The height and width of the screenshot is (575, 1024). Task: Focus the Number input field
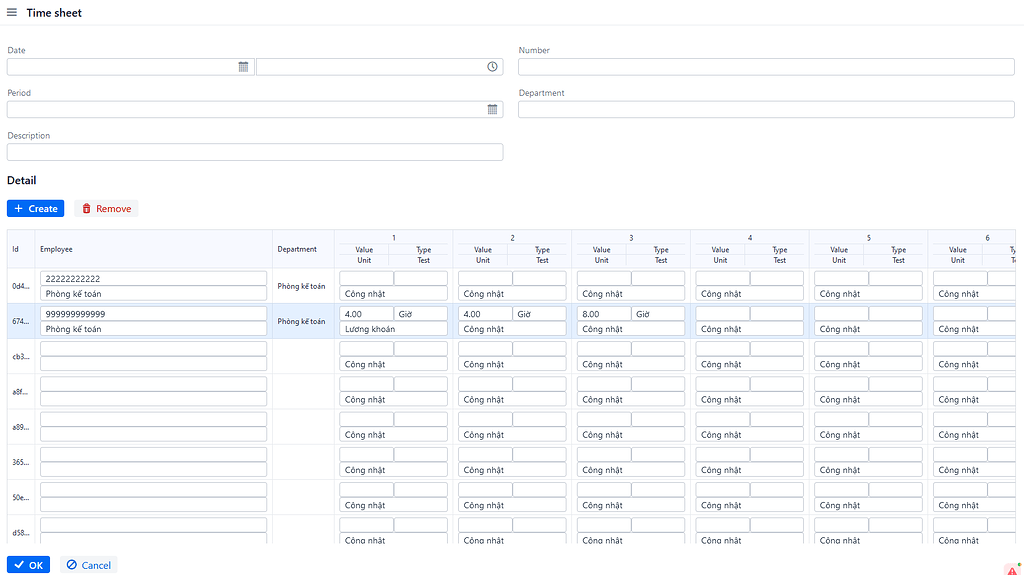(x=766, y=67)
